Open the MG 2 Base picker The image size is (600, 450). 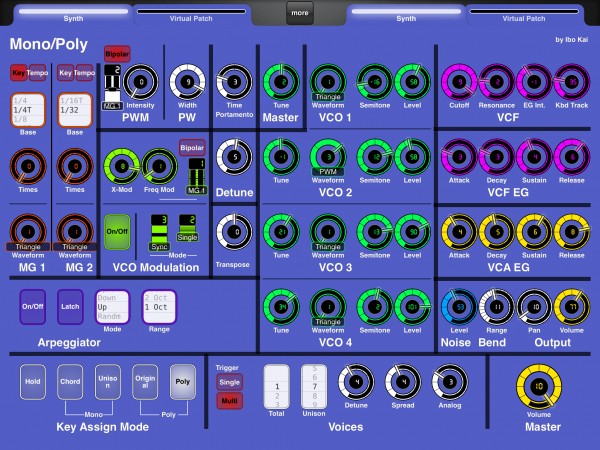point(75,110)
